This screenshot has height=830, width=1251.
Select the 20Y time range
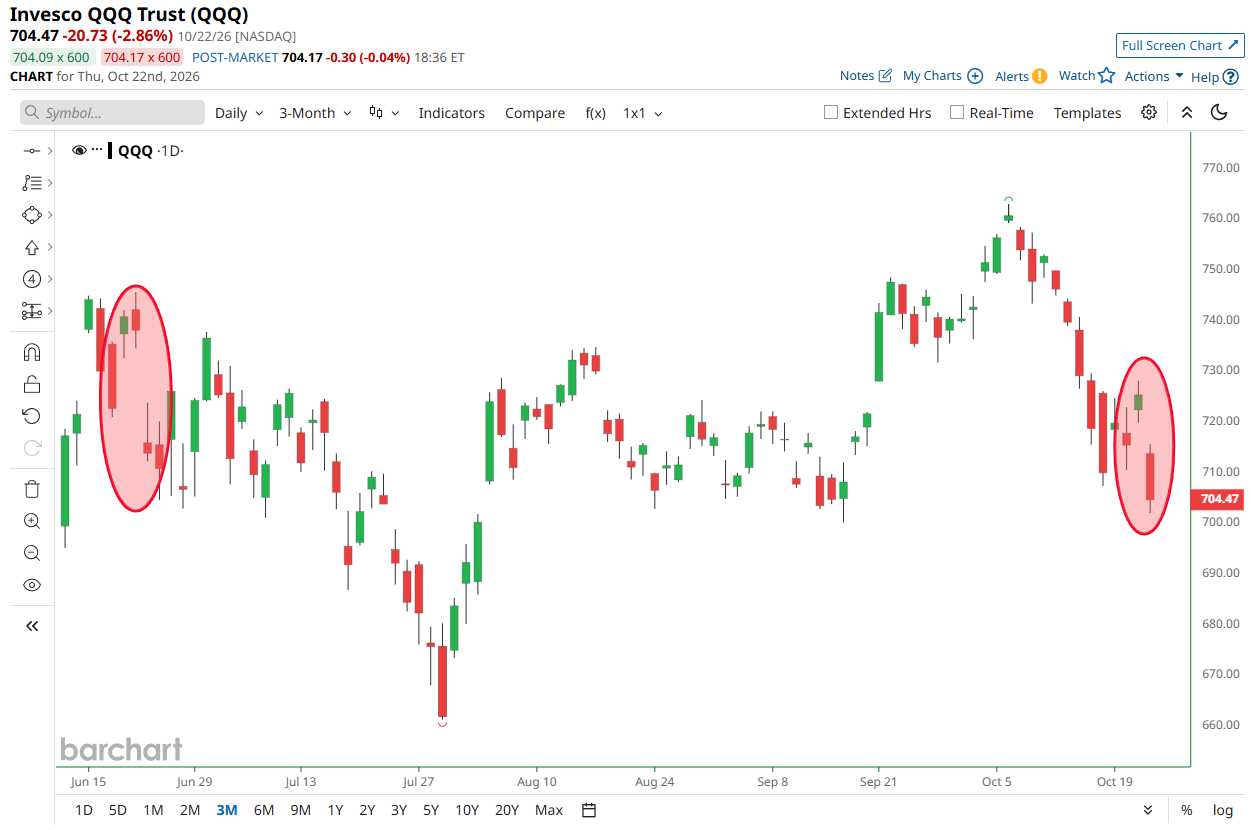(507, 810)
